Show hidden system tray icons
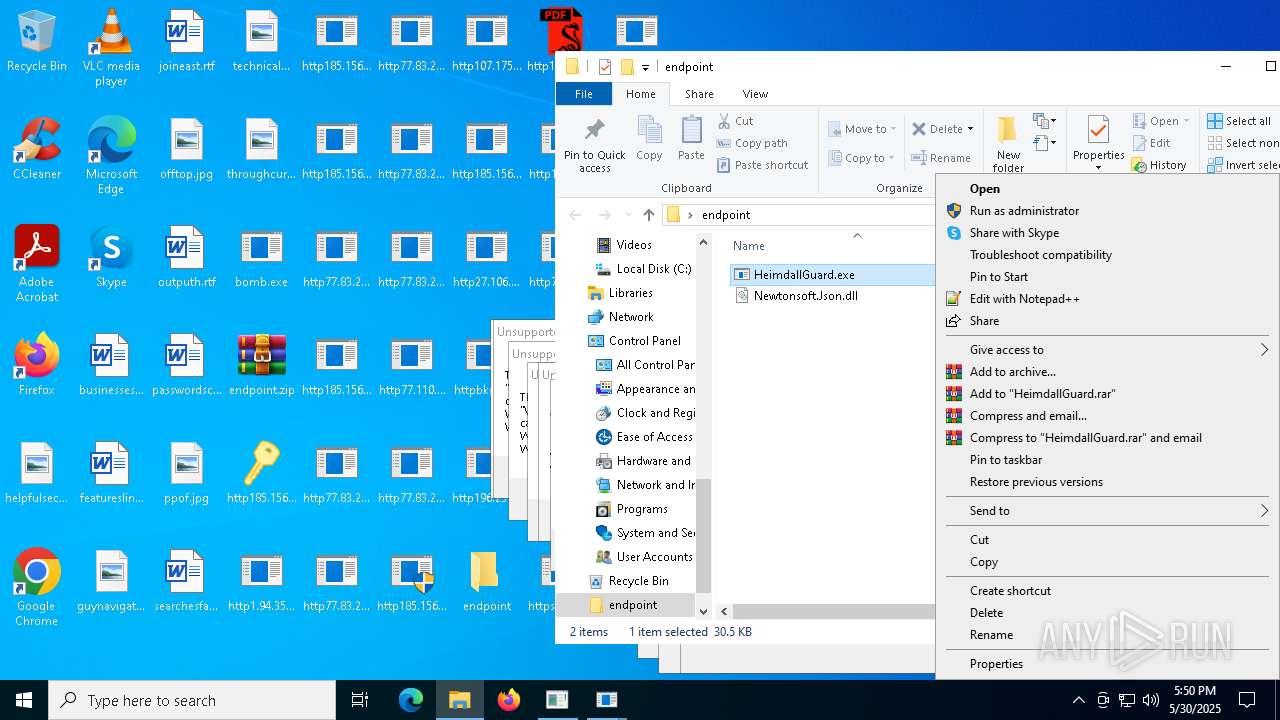 [x=1078, y=700]
